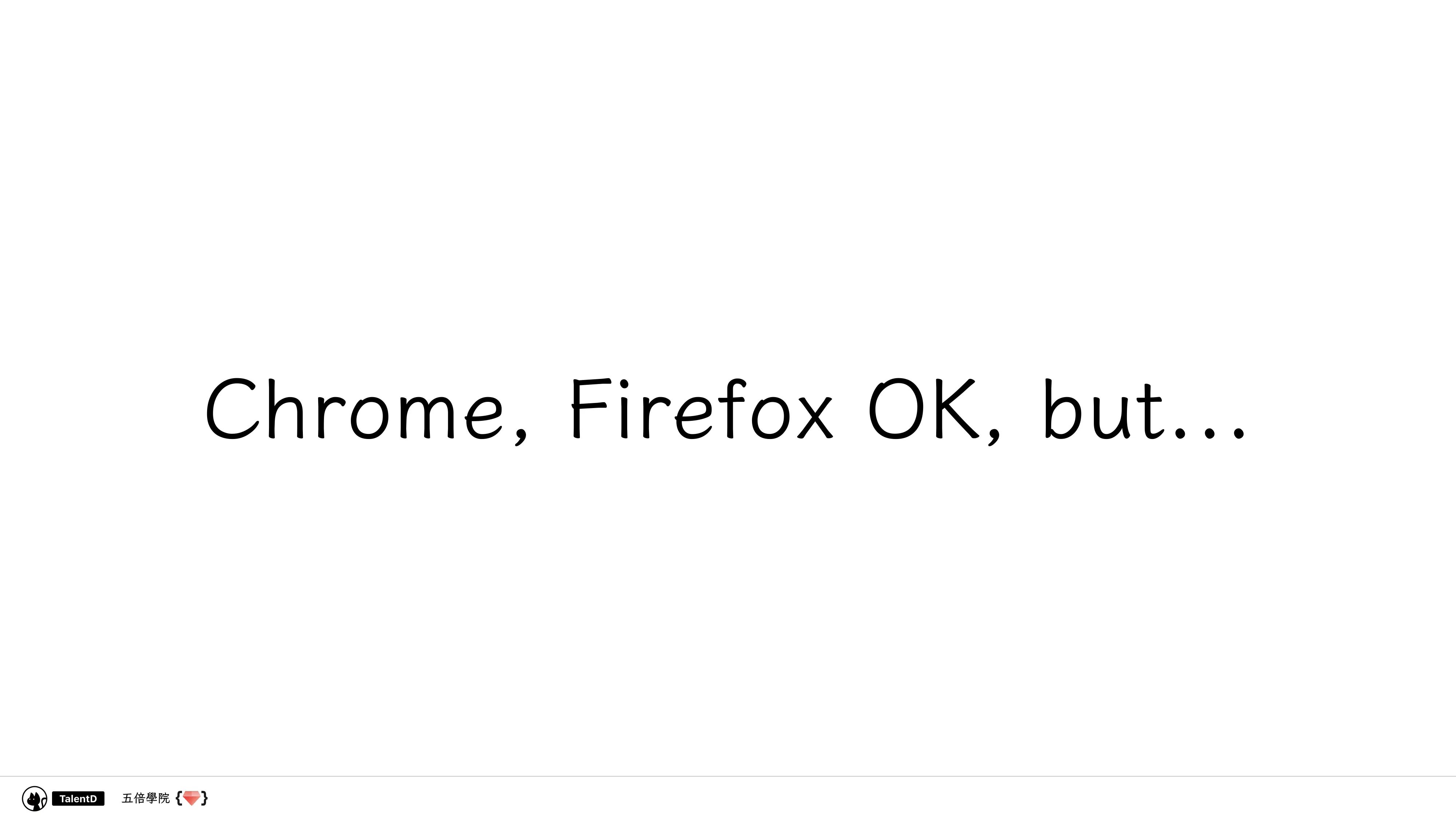Click the word "Chrome" in the headline
Screen dimensions: 1456x819
tap(355, 409)
